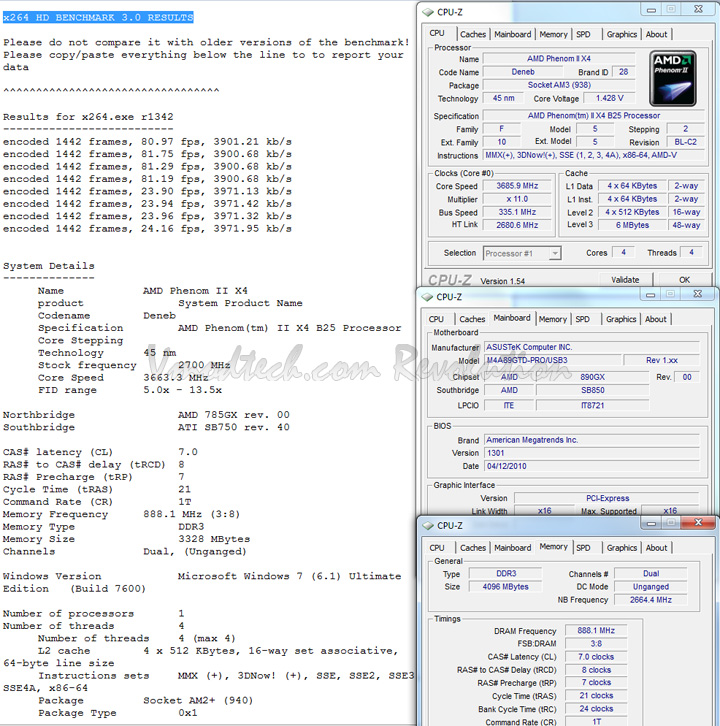The height and width of the screenshot is (726, 720).
Task: Click the OK button in CPU-Z
Action: click(684, 280)
